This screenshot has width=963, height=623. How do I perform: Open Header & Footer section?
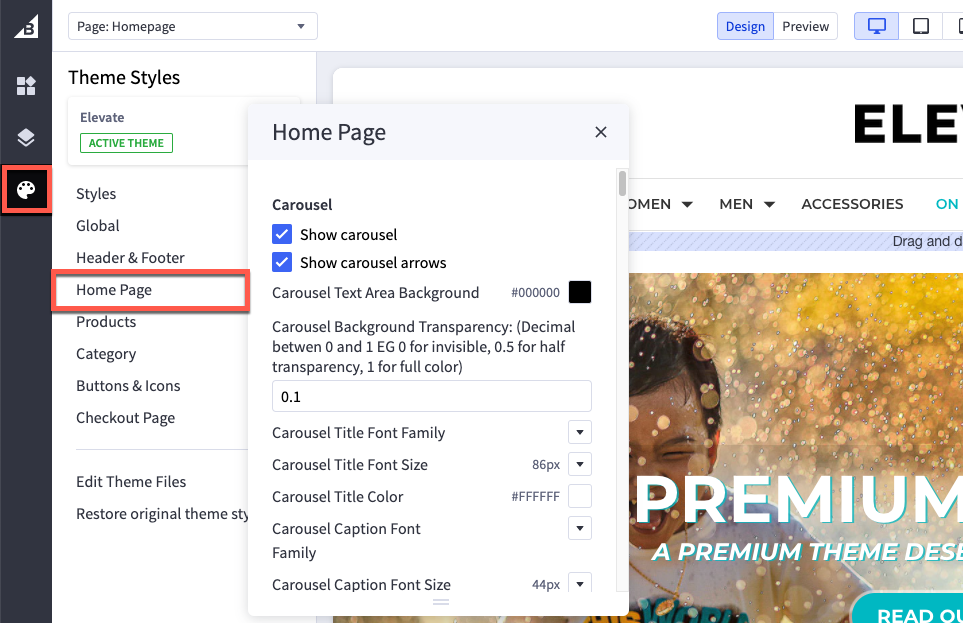pyautogui.click(x=130, y=257)
